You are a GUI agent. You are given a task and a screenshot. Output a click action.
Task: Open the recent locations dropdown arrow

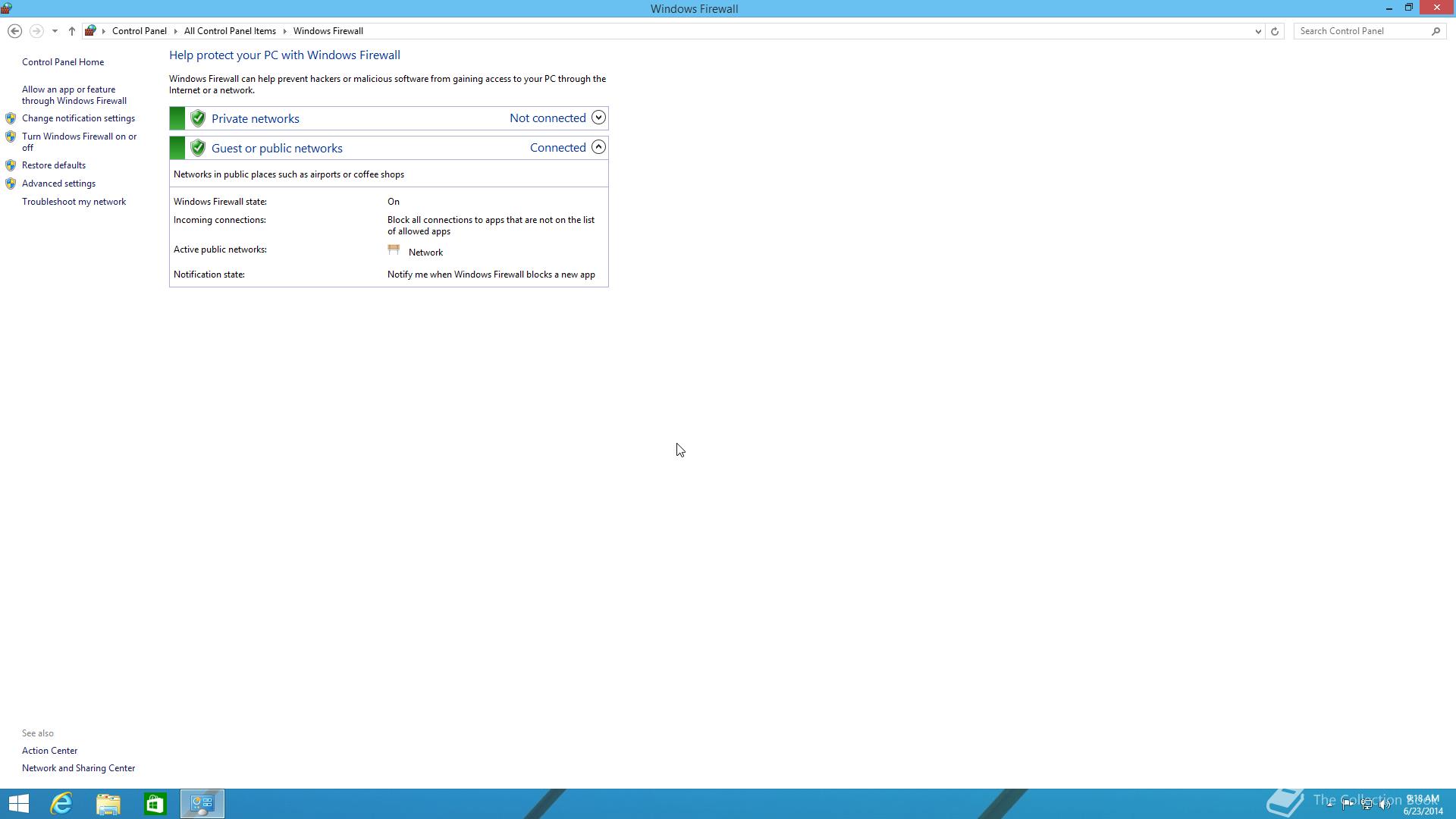[55, 31]
